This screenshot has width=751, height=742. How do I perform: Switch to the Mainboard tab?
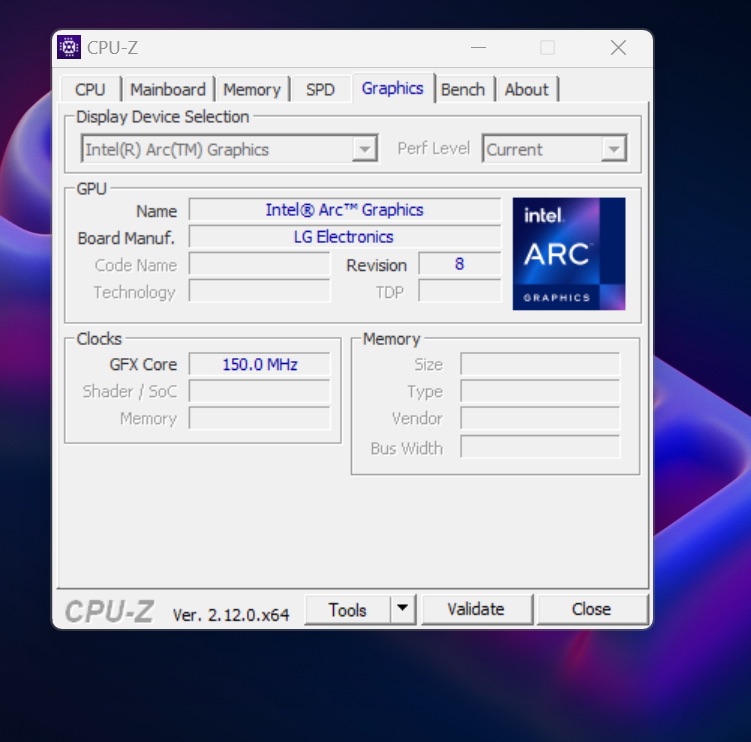167,90
